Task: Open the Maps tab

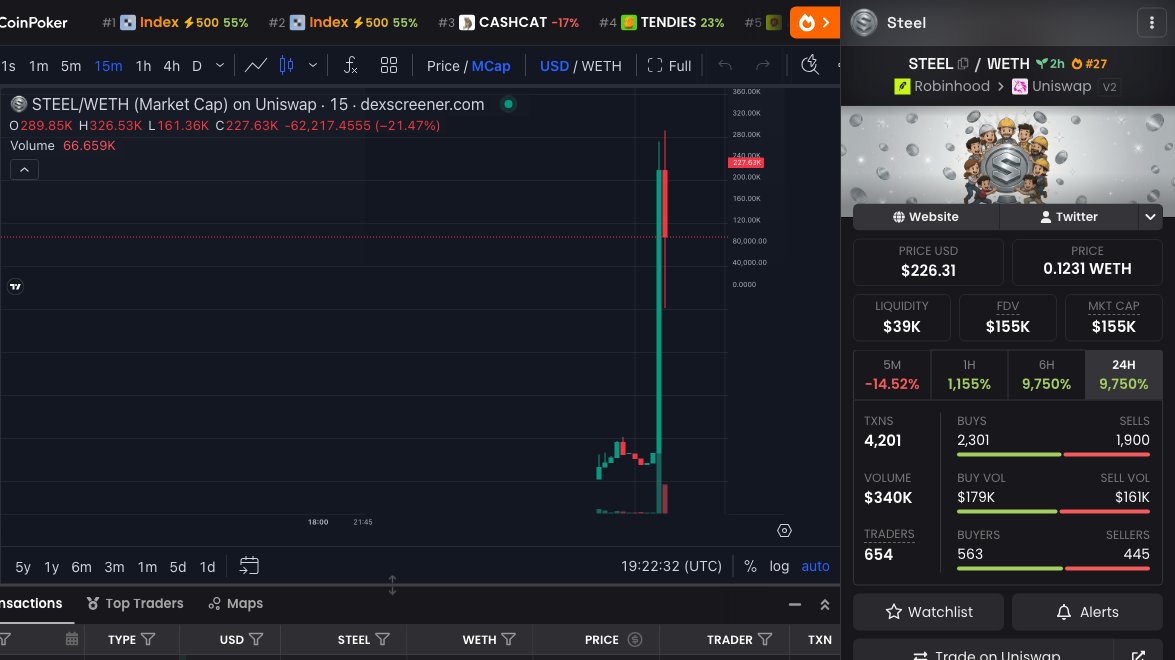Action: point(235,604)
